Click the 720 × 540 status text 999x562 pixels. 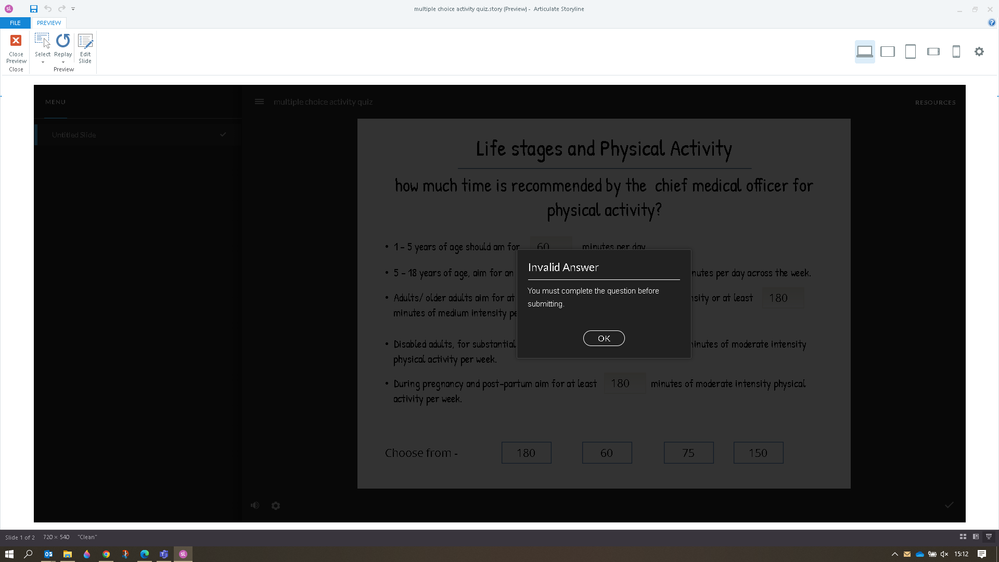(x=56, y=537)
